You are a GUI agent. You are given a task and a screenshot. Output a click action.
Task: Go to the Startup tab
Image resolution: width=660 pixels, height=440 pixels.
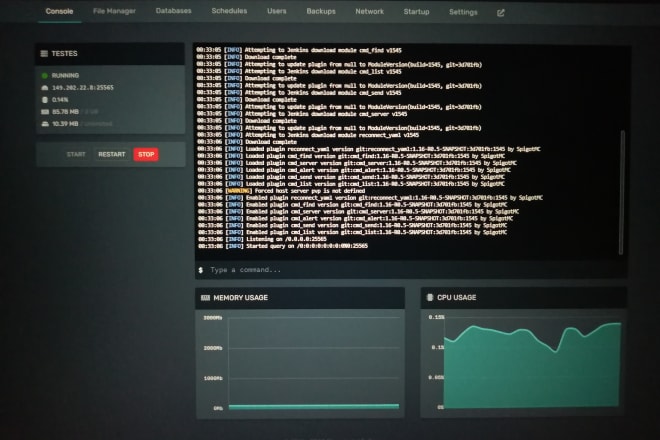(416, 12)
